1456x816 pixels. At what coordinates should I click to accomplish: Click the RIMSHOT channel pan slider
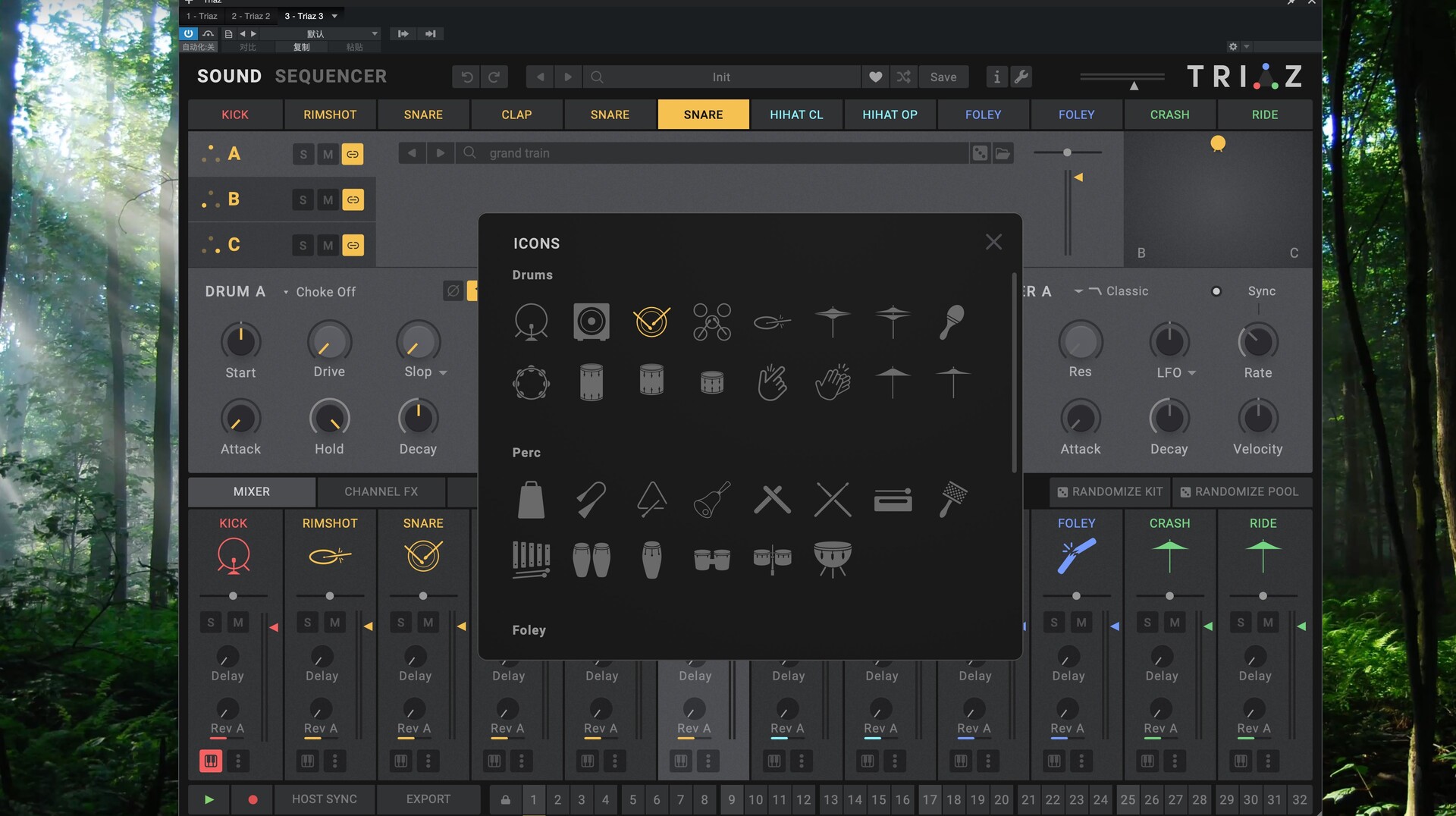[x=330, y=596]
